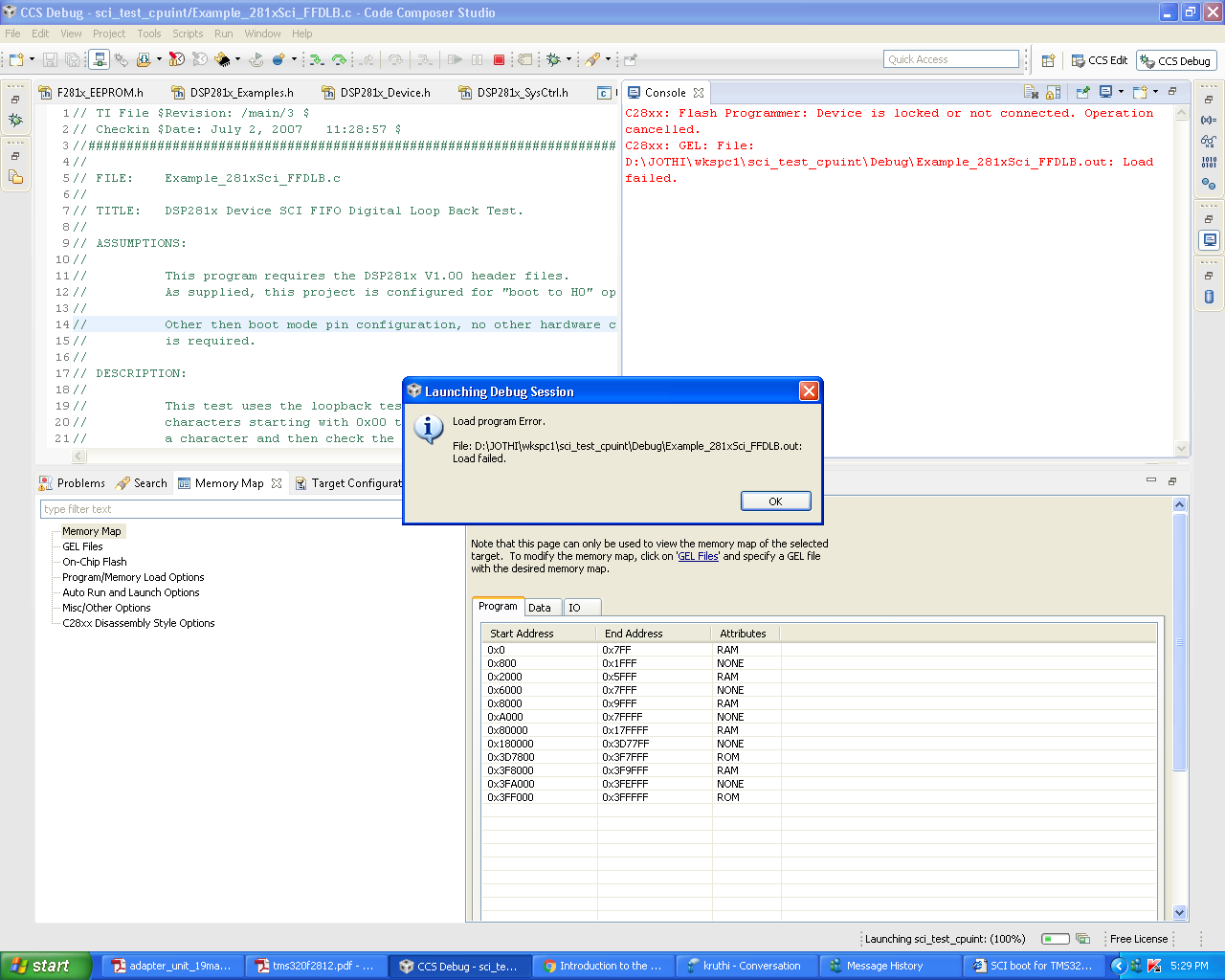Open the Run menu
1225x980 pixels.
click(223, 33)
